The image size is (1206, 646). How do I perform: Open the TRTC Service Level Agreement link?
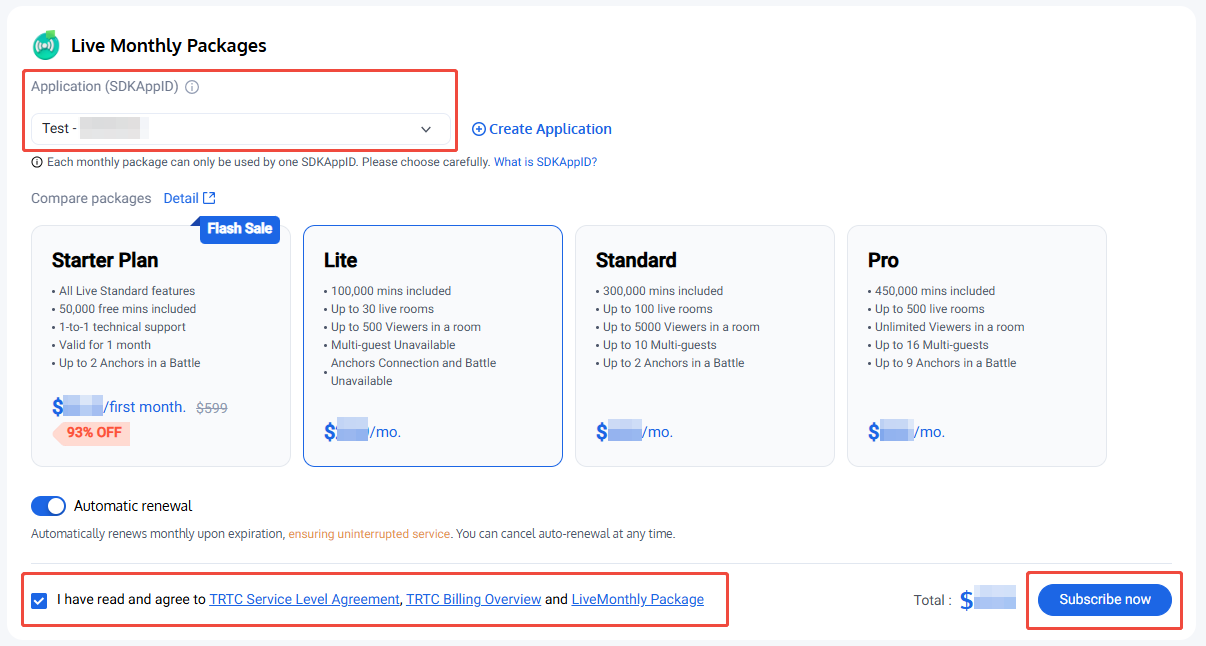[x=304, y=600]
